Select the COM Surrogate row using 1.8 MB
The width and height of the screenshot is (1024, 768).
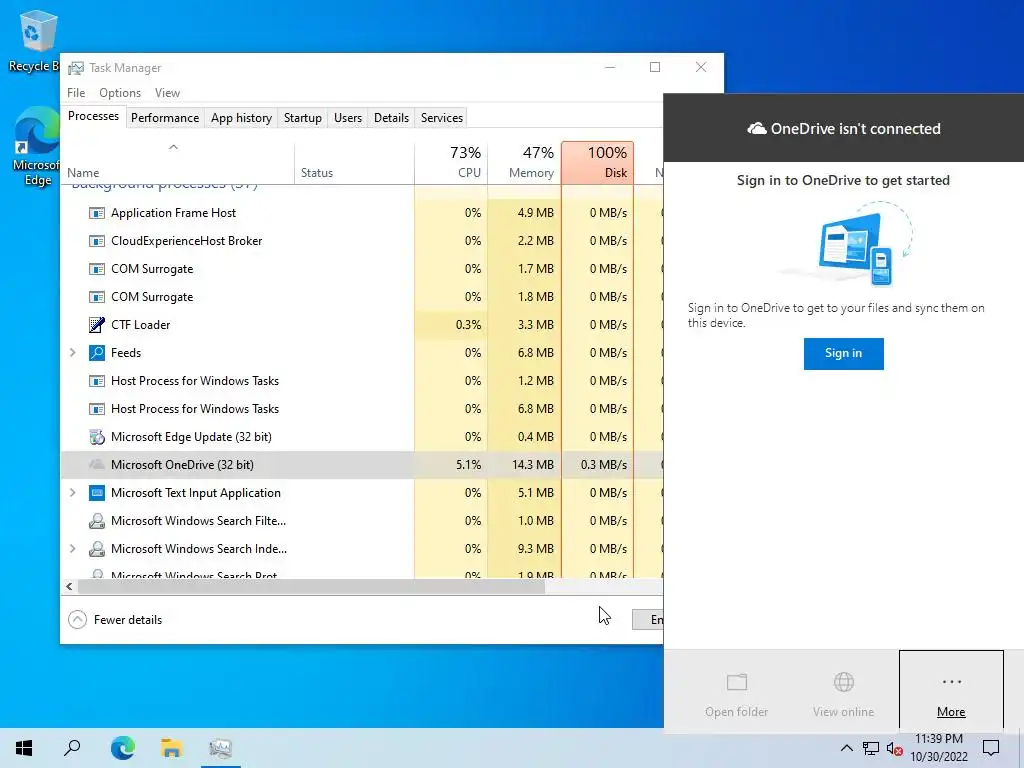coord(362,297)
